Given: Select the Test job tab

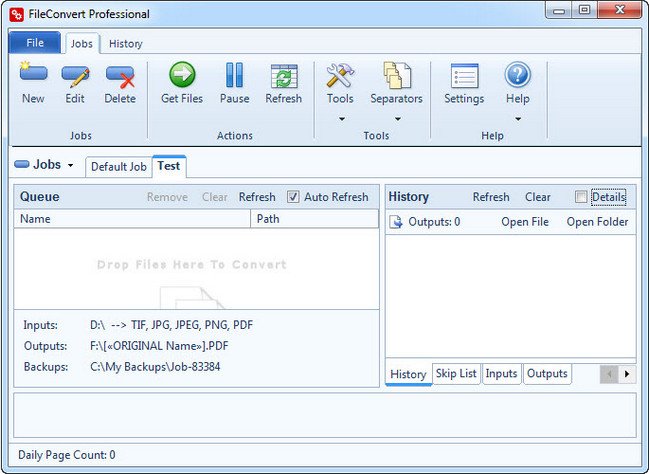Looking at the screenshot, I should (169, 166).
